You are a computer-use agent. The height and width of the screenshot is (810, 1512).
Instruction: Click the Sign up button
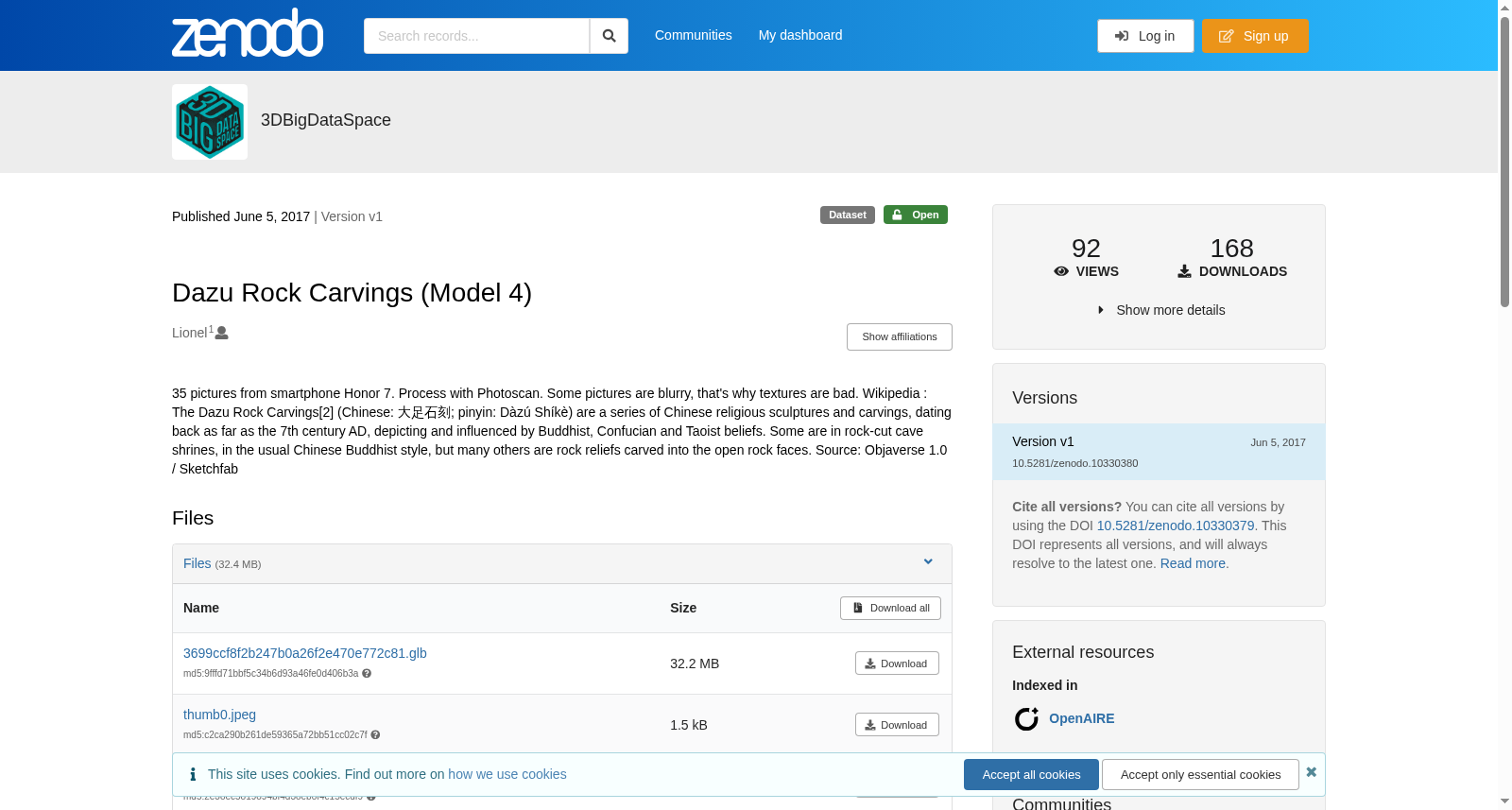1255,36
